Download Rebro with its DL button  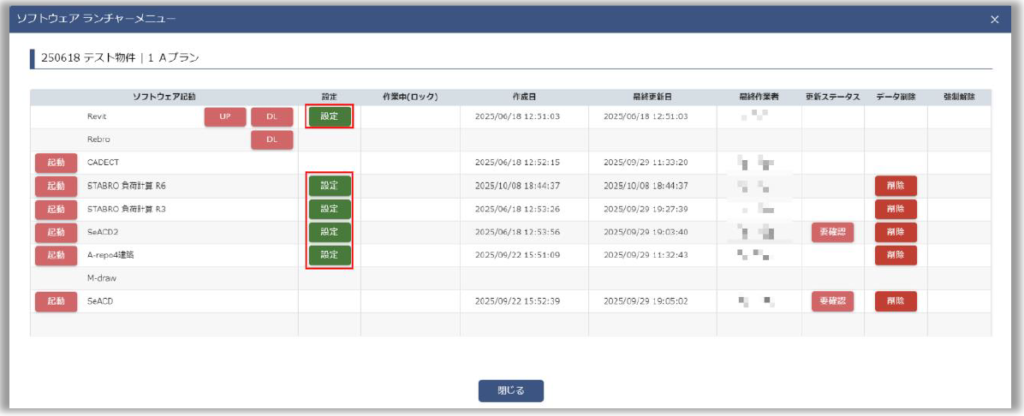[272, 140]
